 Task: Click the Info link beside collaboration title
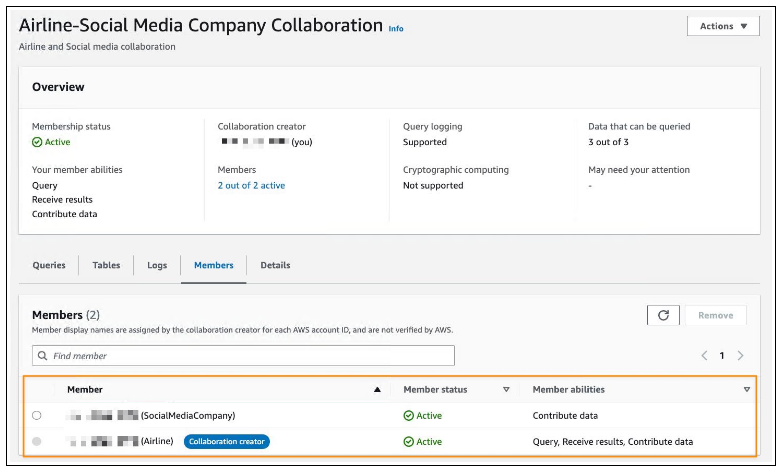(x=396, y=29)
